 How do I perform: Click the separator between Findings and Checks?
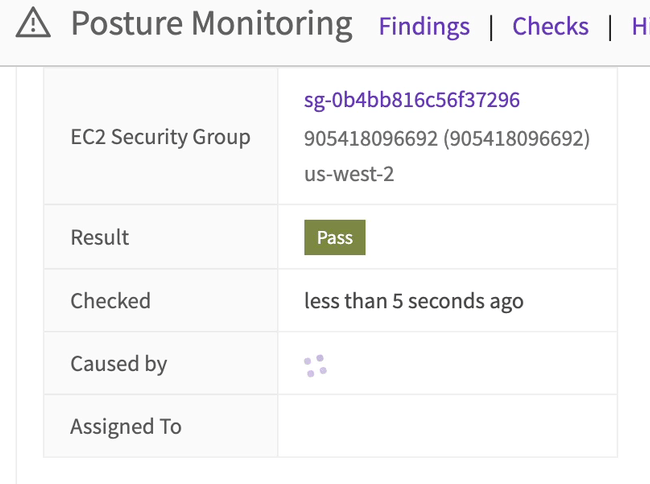(491, 27)
